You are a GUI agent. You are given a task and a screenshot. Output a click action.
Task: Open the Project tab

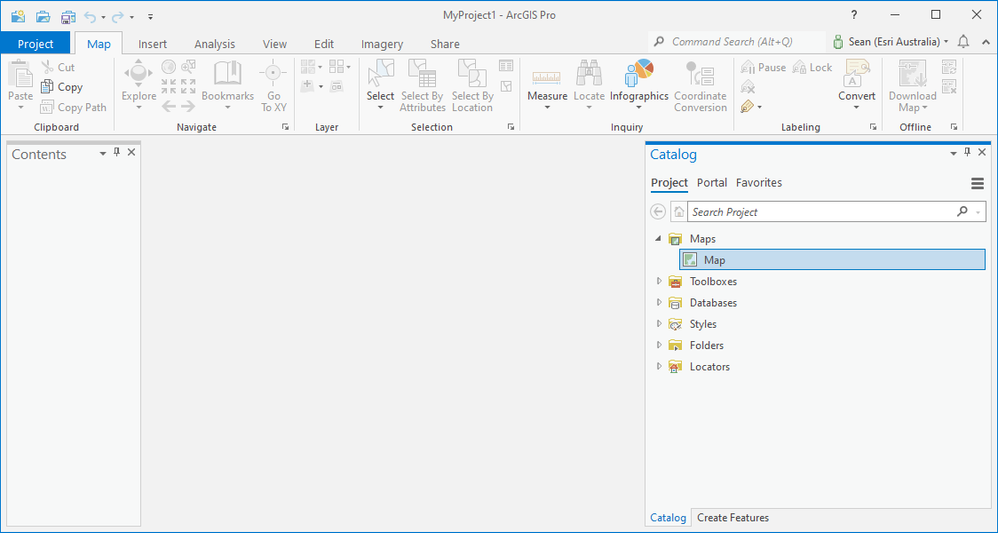pos(36,43)
